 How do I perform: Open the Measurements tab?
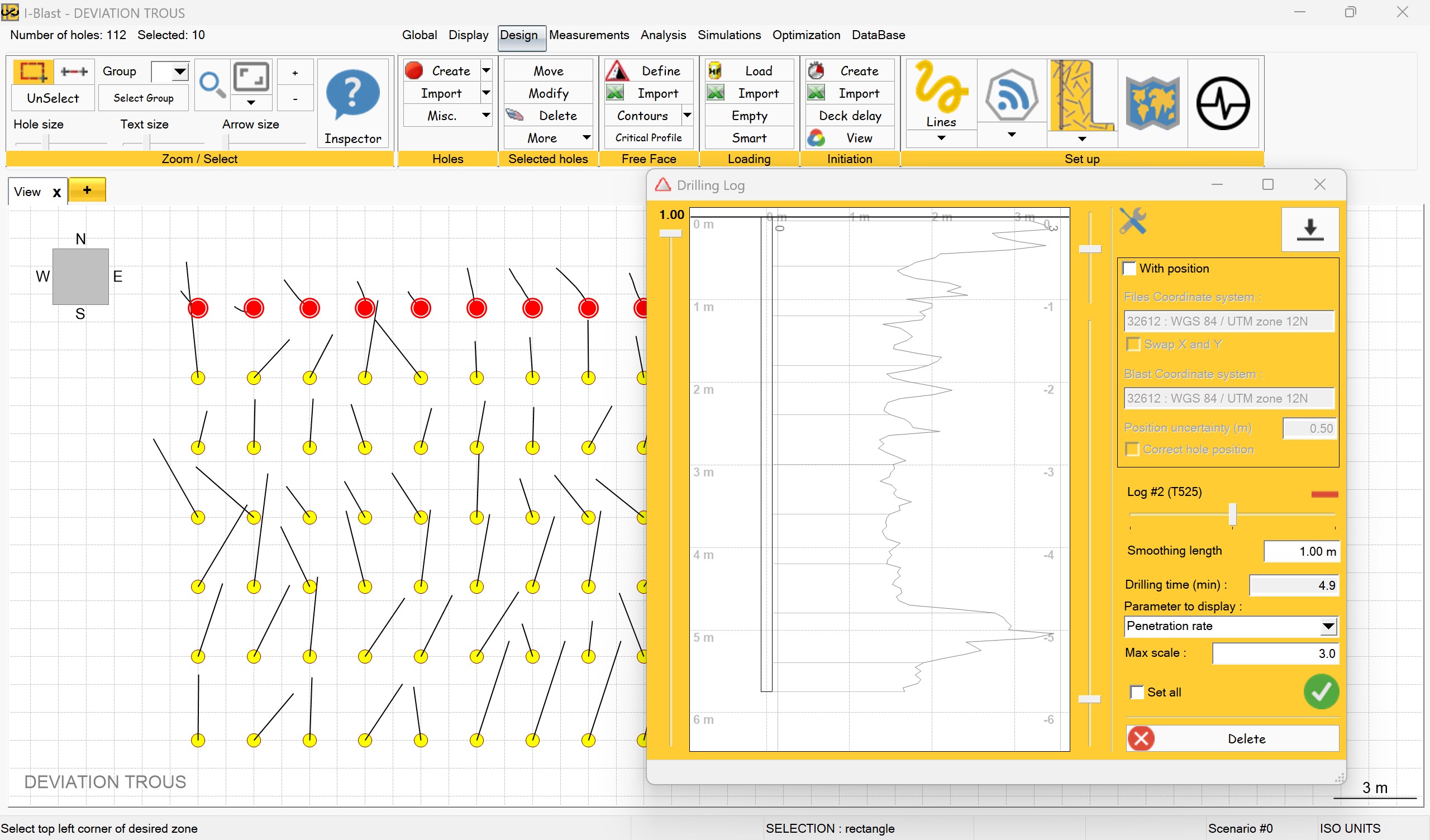pos(589,35)
